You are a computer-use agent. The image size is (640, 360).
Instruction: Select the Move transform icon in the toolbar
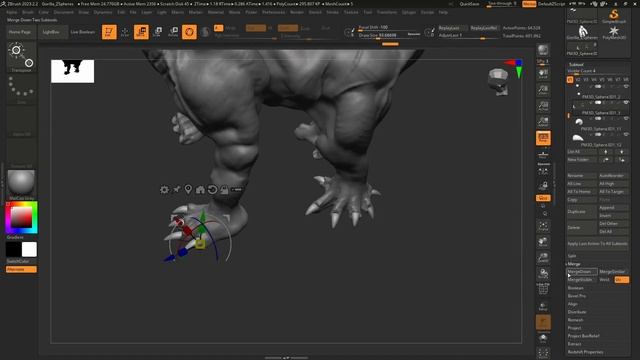click(x=141, y=32)
